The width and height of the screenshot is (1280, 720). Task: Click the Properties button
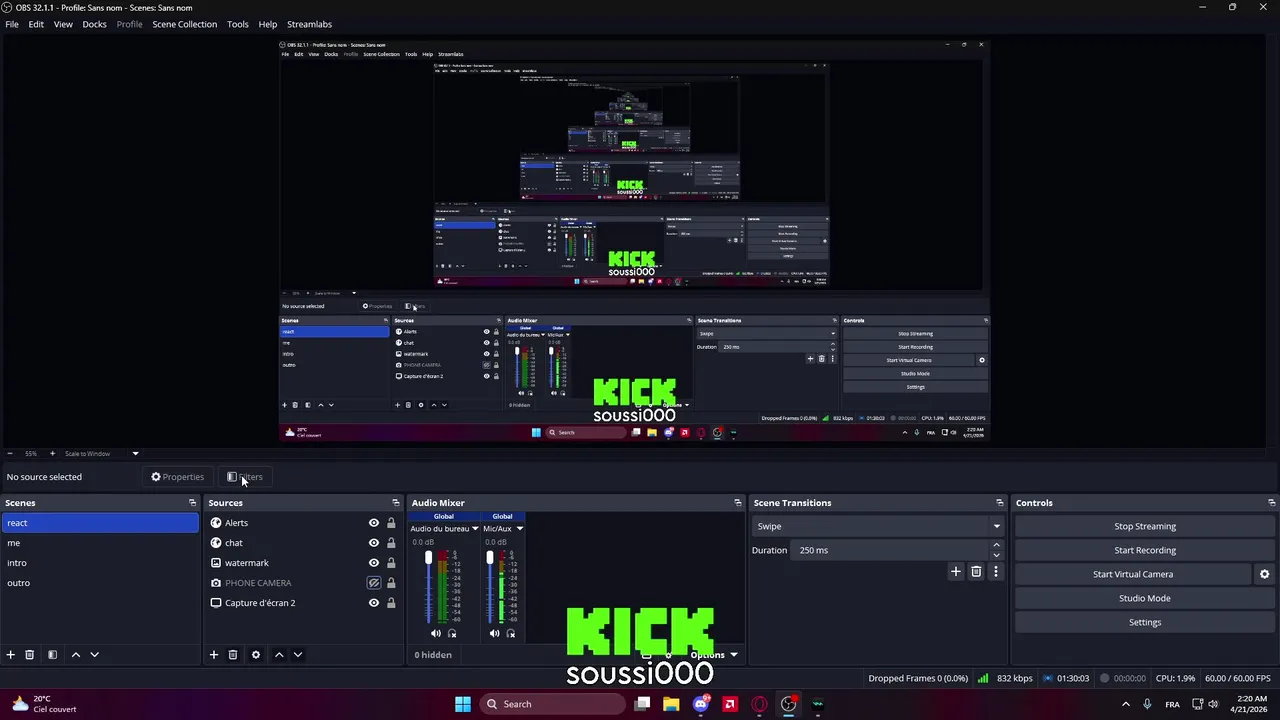177,477
